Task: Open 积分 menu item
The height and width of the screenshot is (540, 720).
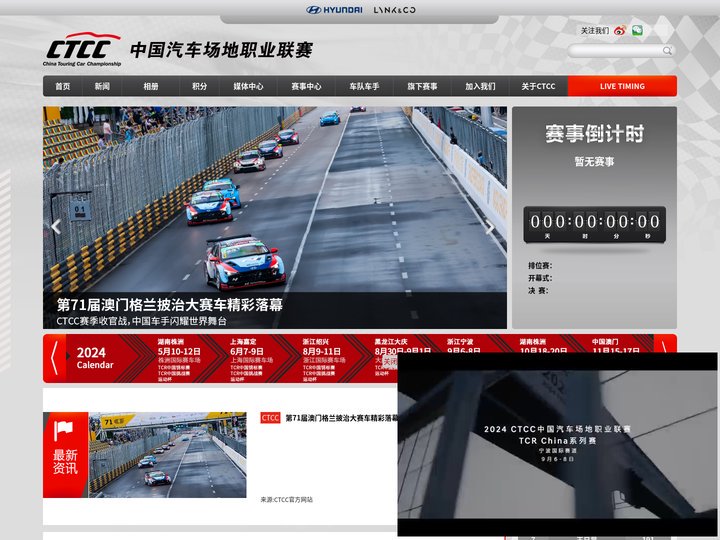Action: coord(199,86)
